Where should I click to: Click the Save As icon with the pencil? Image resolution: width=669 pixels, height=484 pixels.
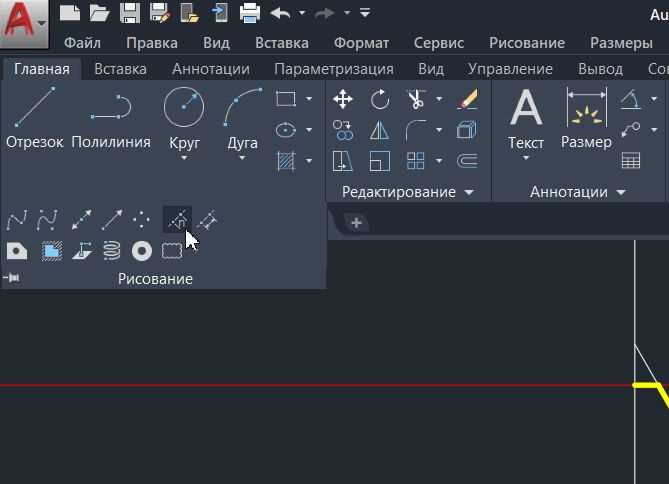pos(160,13)
